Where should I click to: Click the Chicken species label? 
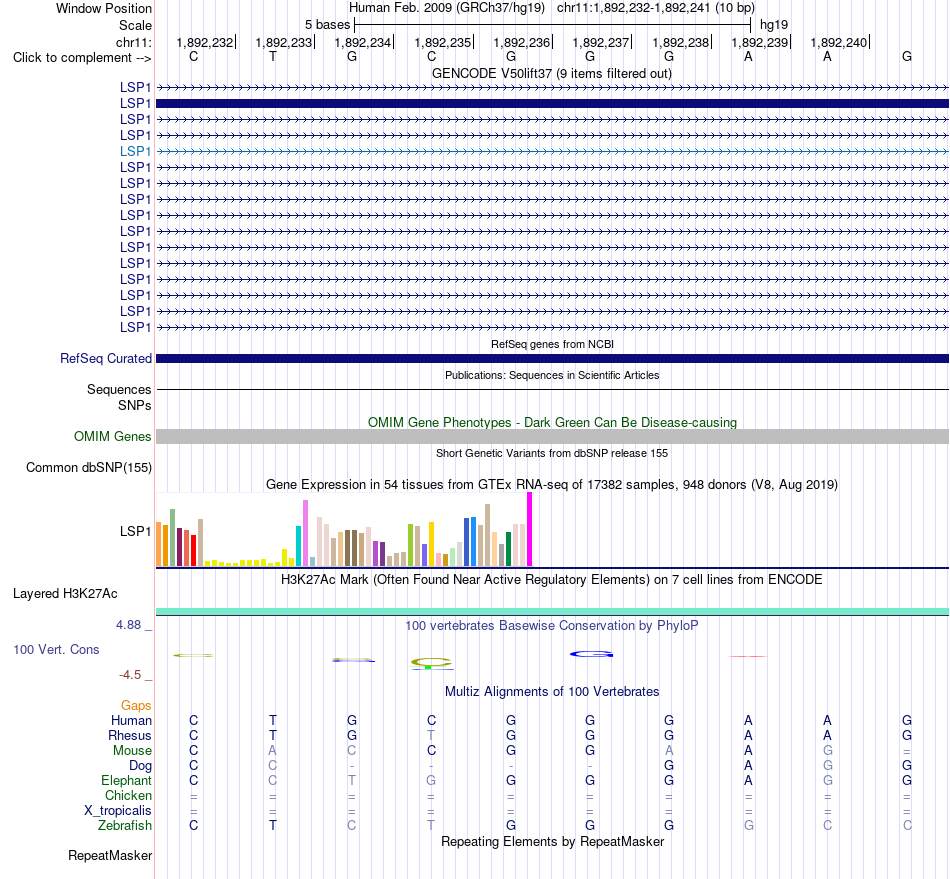tap(128, 795)
